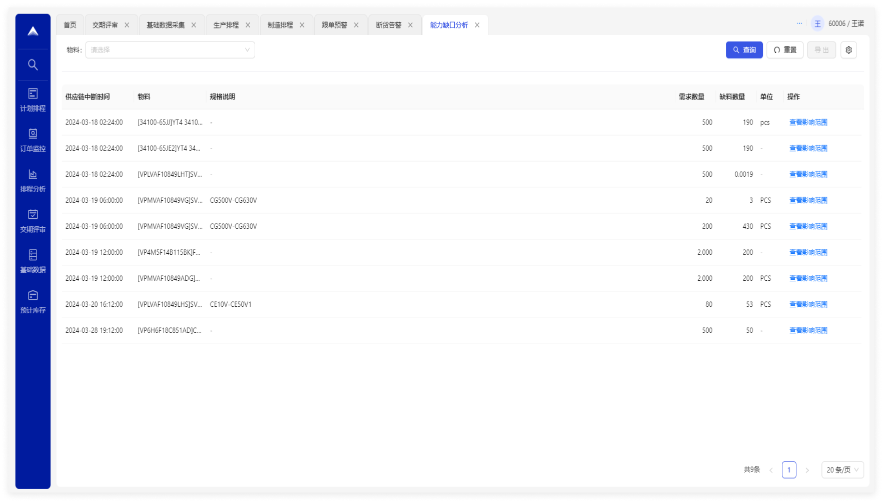Image resolution: width=883 pixels, height=503 pixels.
Task: Open the 预计库存 sidebar module
Action: click(33, 301)
